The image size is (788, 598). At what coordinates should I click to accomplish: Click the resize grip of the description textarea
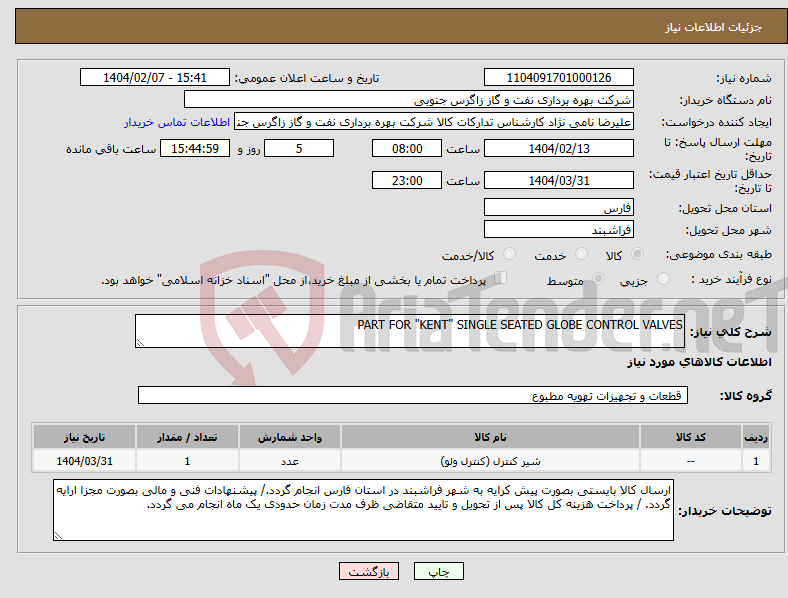pyautogui.click(x=140, y=343)
